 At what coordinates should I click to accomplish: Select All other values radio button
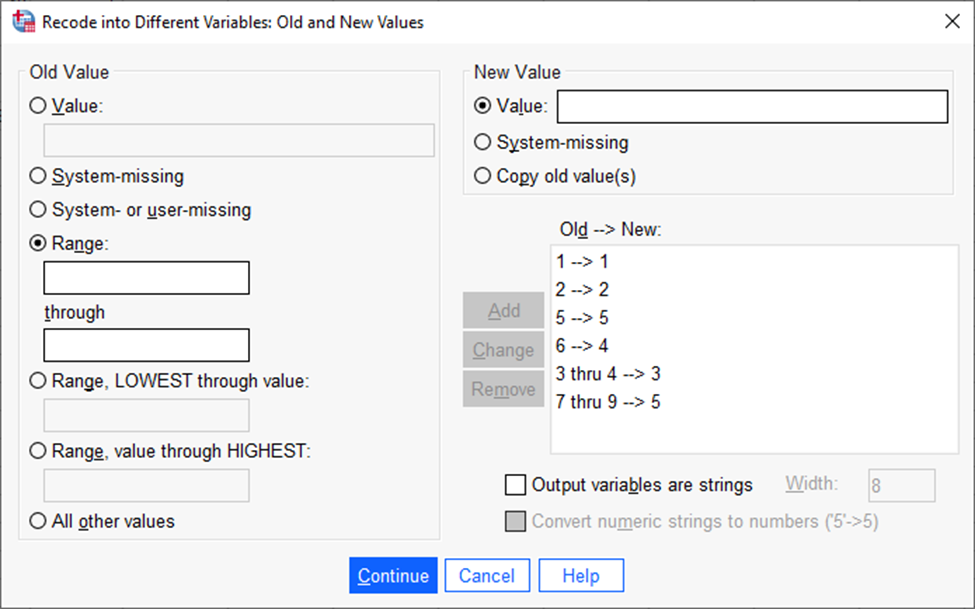coord(38,521)
